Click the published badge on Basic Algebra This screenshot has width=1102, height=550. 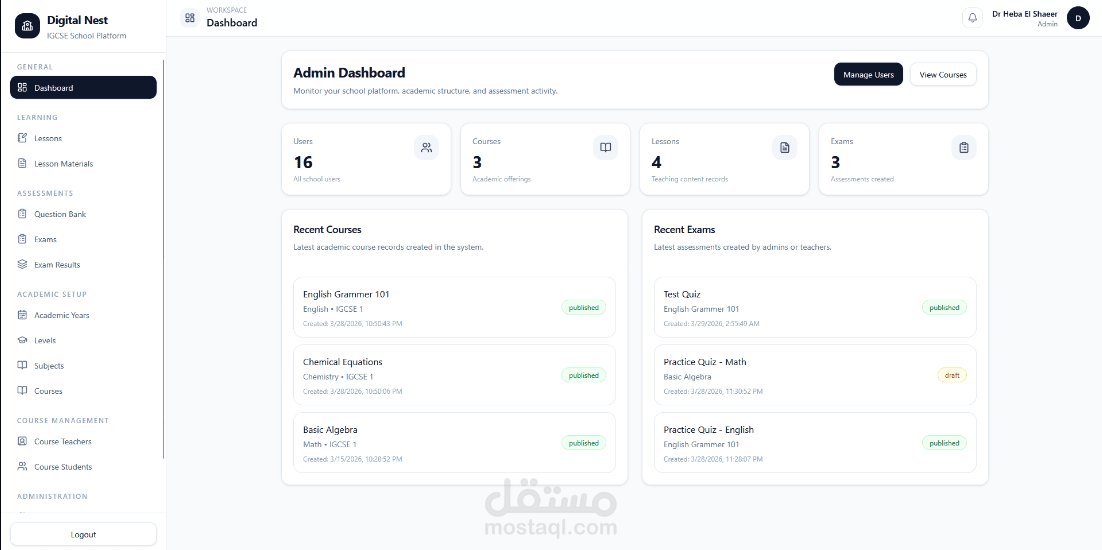click(583, 443)
